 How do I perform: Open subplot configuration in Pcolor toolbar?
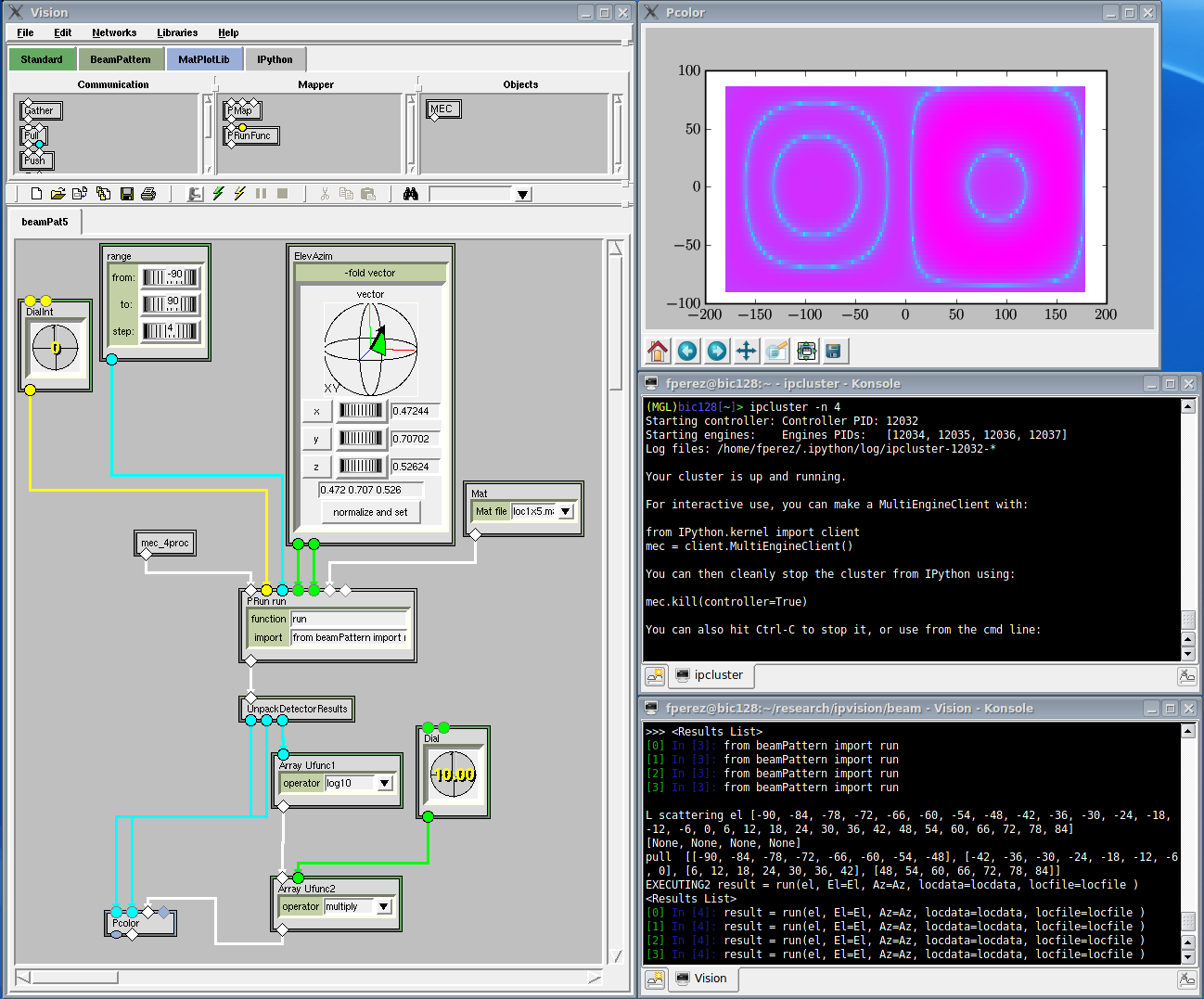click(x=806, y=351)
